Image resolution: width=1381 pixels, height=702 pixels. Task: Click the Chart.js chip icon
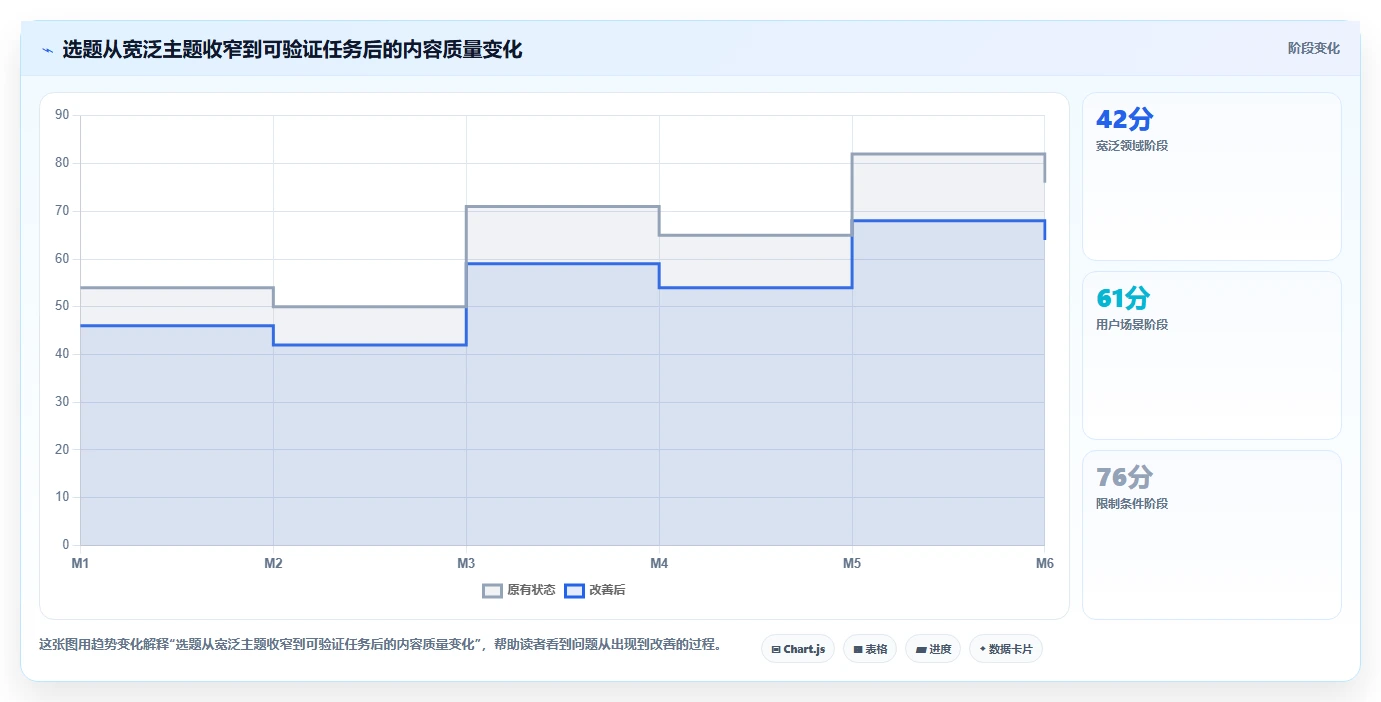tap(776, 650)
